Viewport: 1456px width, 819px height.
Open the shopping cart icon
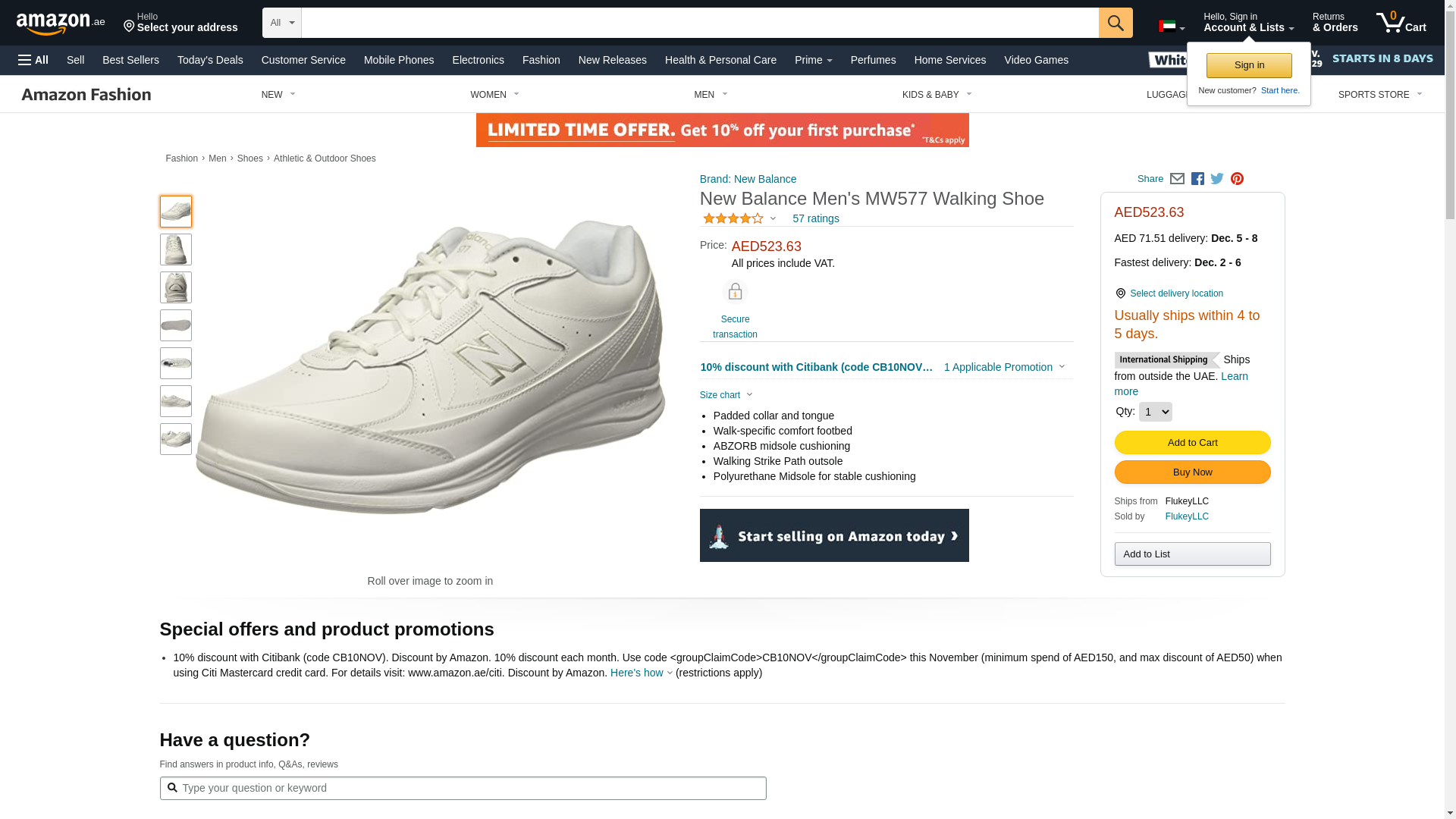click(1401, 23)
